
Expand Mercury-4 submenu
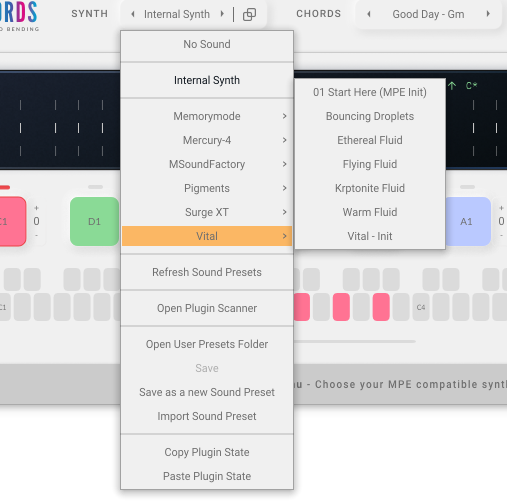click(207, 140)
